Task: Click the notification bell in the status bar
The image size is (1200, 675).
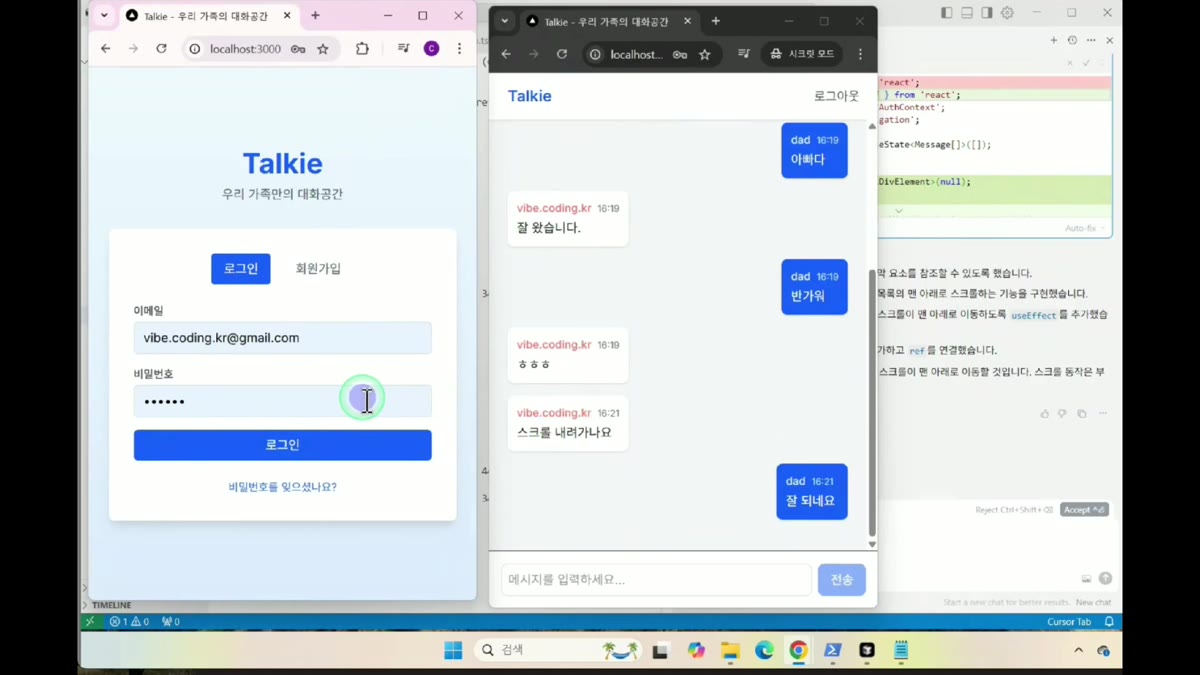Action: tap(1109, 622)
